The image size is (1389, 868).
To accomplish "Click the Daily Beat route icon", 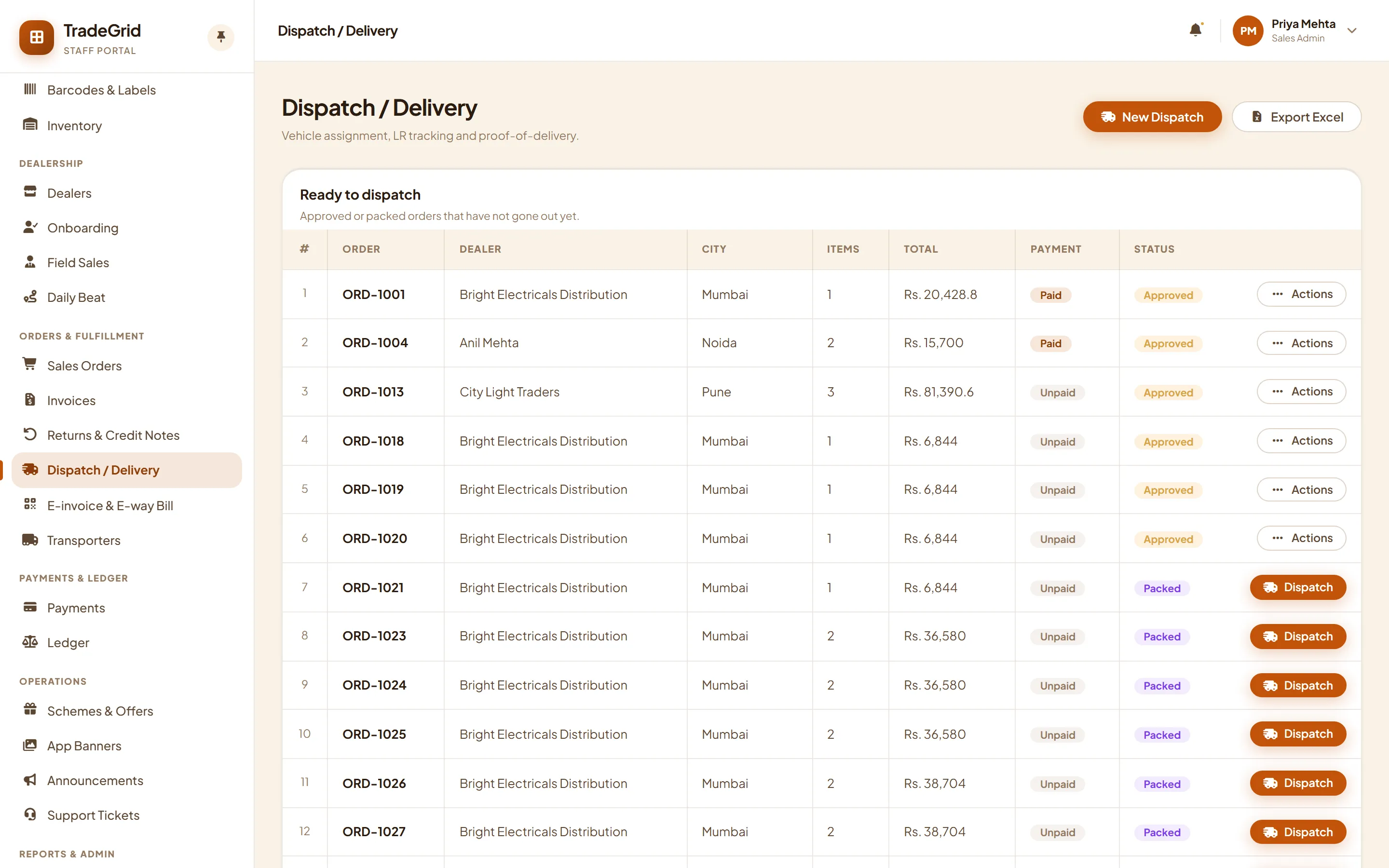I will point(30,296).
